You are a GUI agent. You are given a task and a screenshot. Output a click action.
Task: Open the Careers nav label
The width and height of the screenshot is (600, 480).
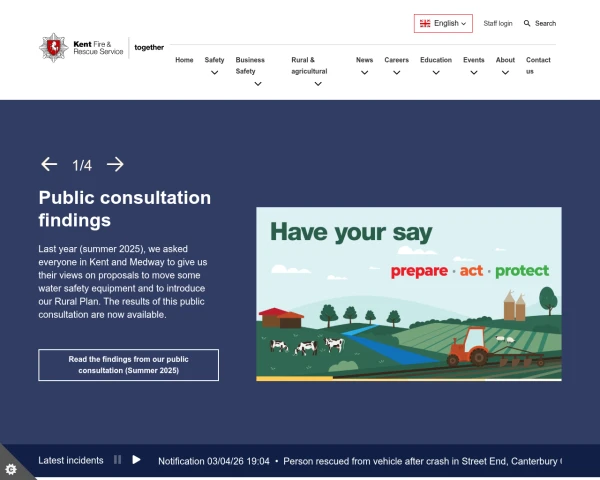point(396,60)
